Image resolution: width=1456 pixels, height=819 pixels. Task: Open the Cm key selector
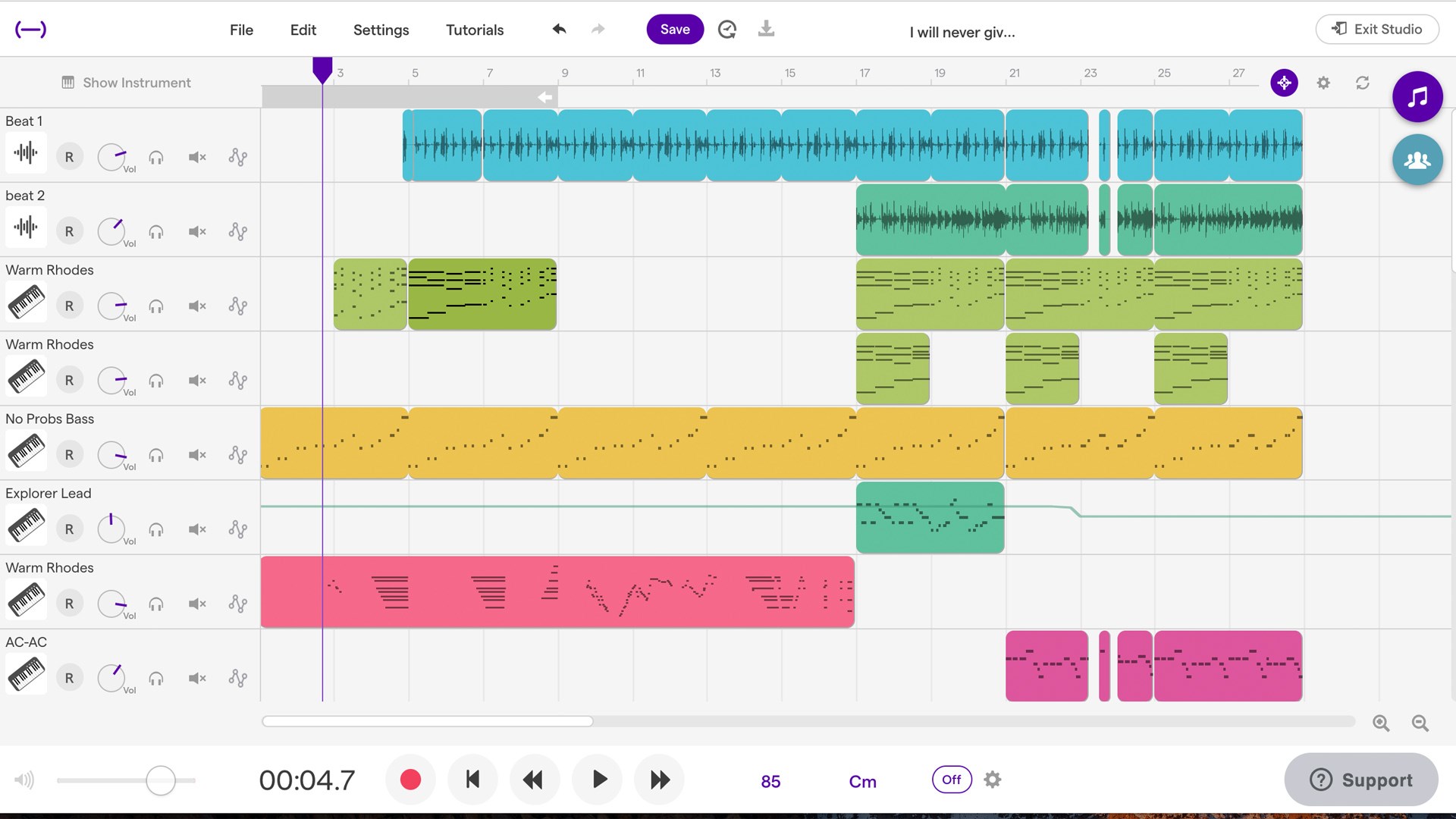click(862, 781)
